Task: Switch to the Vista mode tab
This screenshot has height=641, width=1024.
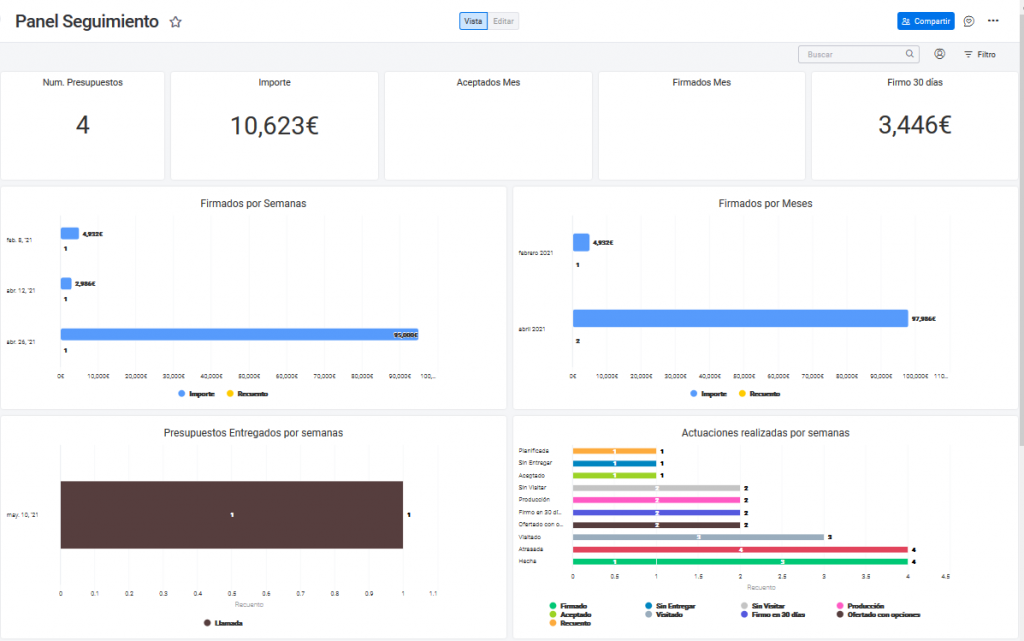Action: coord(474,21)
